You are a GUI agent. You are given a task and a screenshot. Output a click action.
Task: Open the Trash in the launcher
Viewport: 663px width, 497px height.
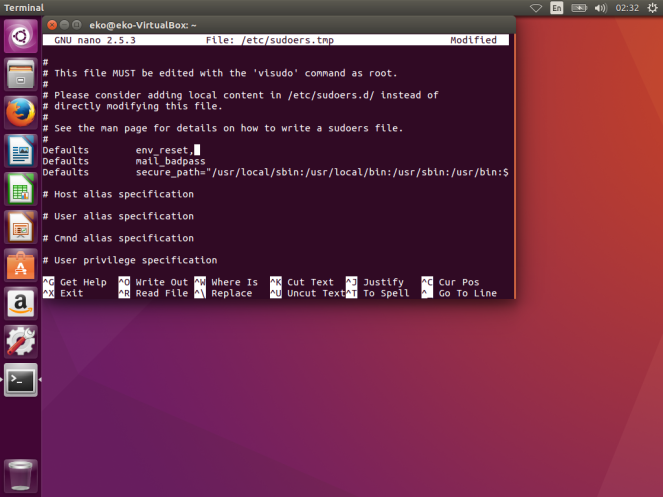tap(20, 475)
